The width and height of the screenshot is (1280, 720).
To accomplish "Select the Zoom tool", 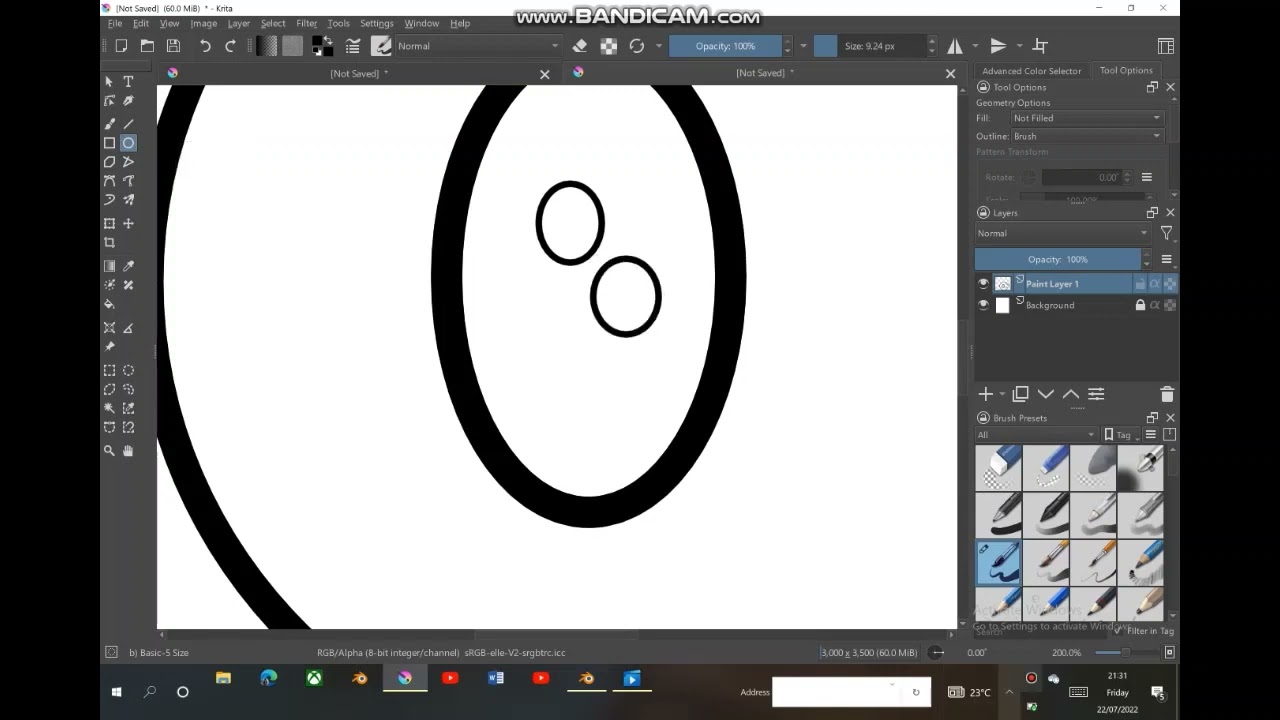I will pos(109,451).
